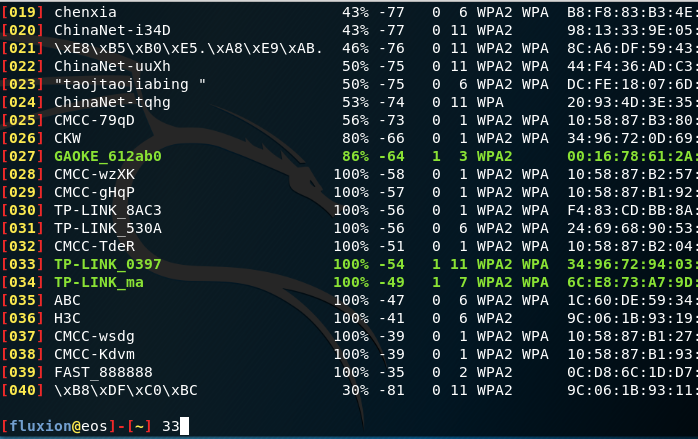The width and height of the screenshot is (698, 439).
Task: Click the 56% signal value for CMCC-79qD
Action: [355, 120]
